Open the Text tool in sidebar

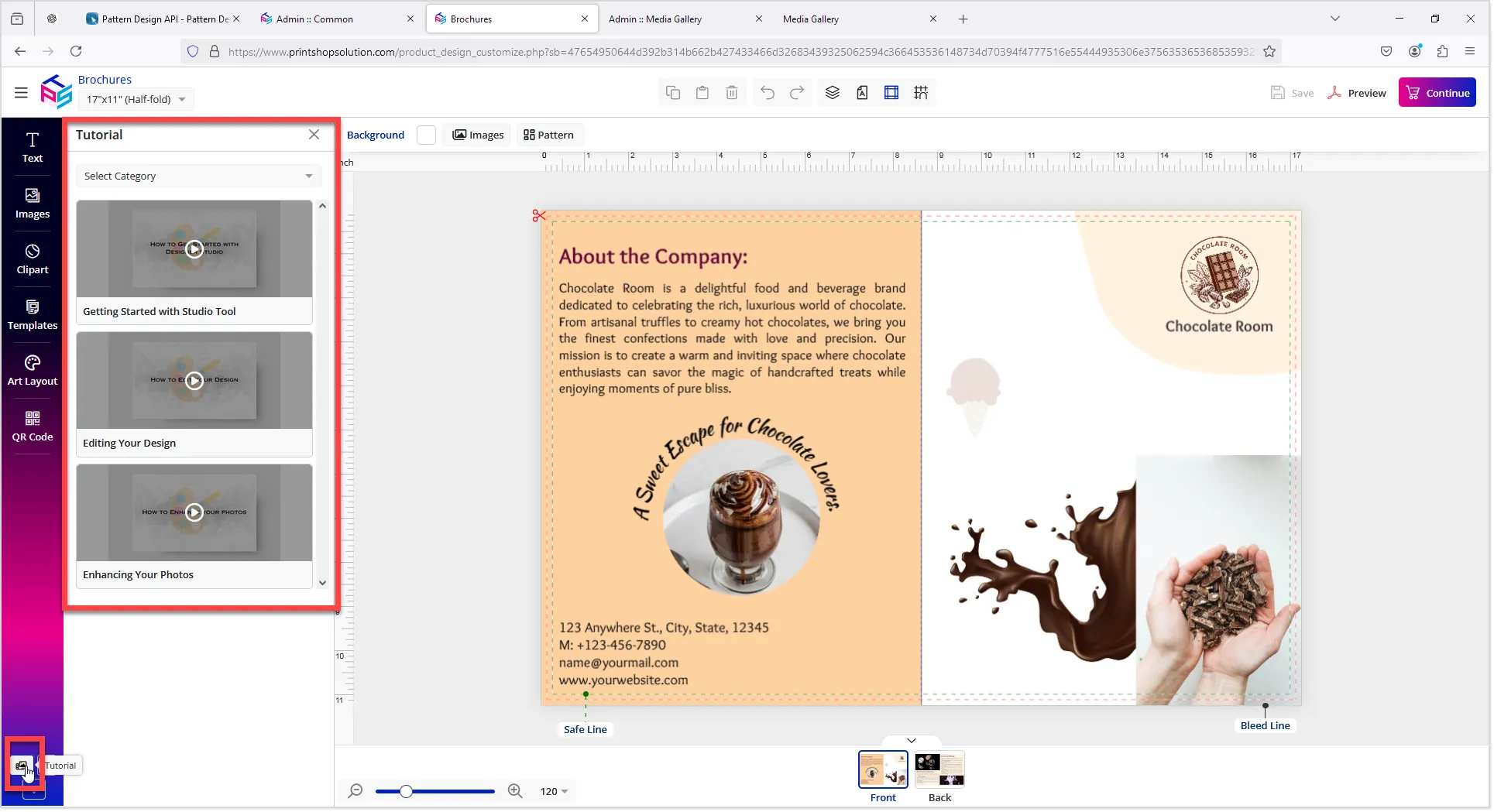coord(32,147)
